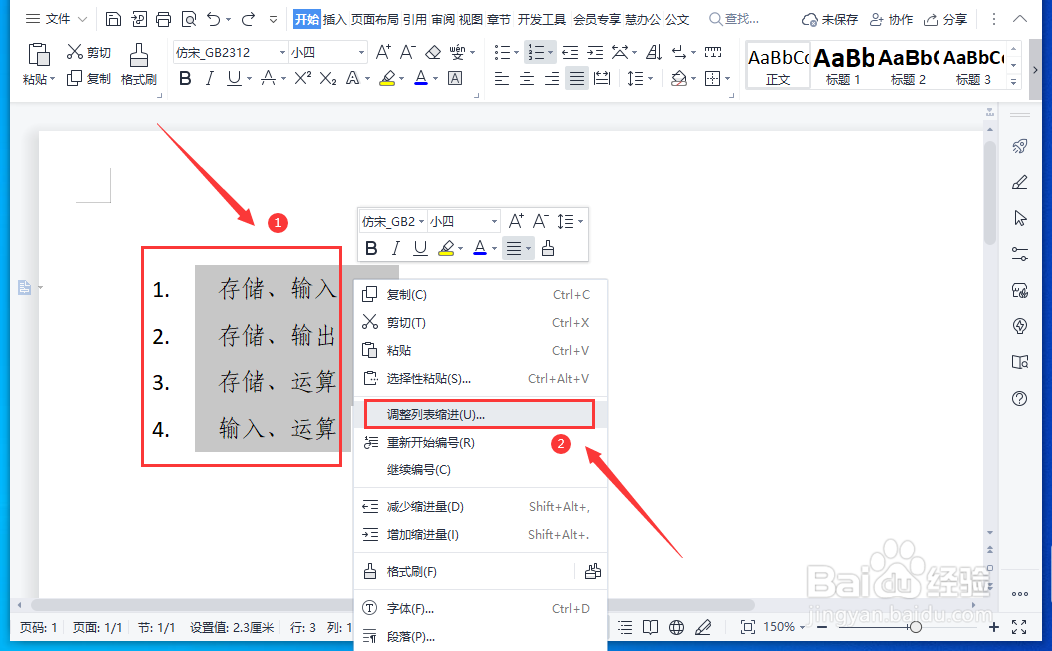Open the sliders settings icon in sidebar
Image resolution: width=1052 pixels, height=651 pixels.
coord(1020,254)
